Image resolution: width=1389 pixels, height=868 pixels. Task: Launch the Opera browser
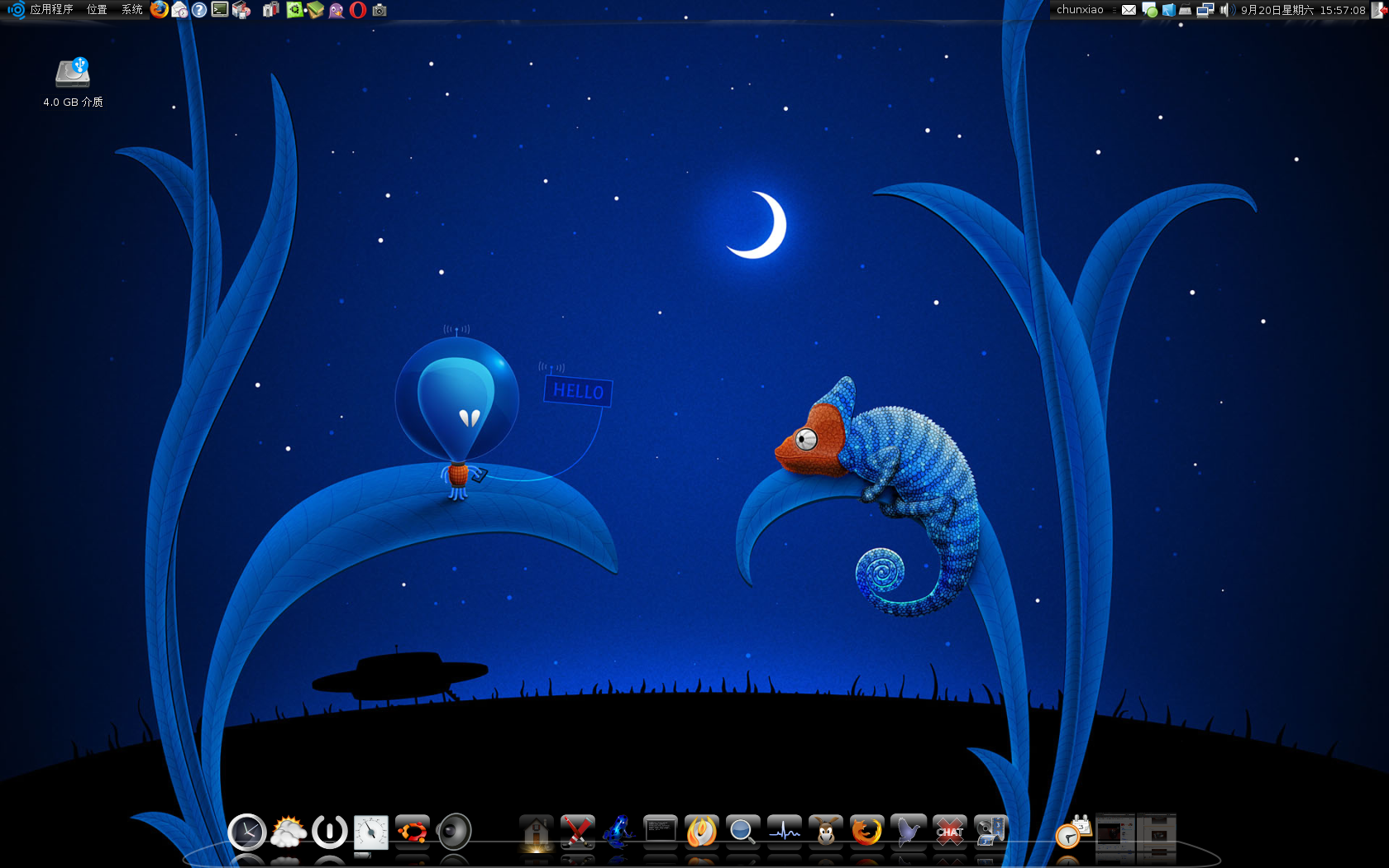[x=358, y=10]
